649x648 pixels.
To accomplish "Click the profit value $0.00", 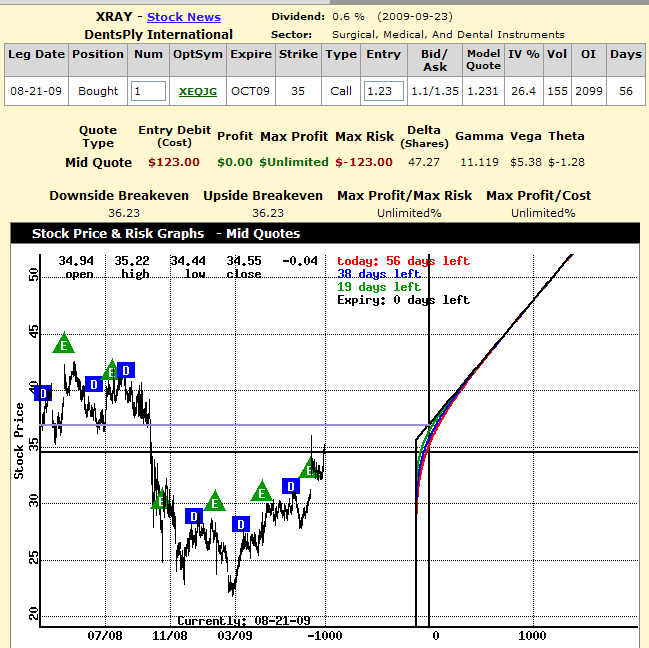I will [235, 162].
